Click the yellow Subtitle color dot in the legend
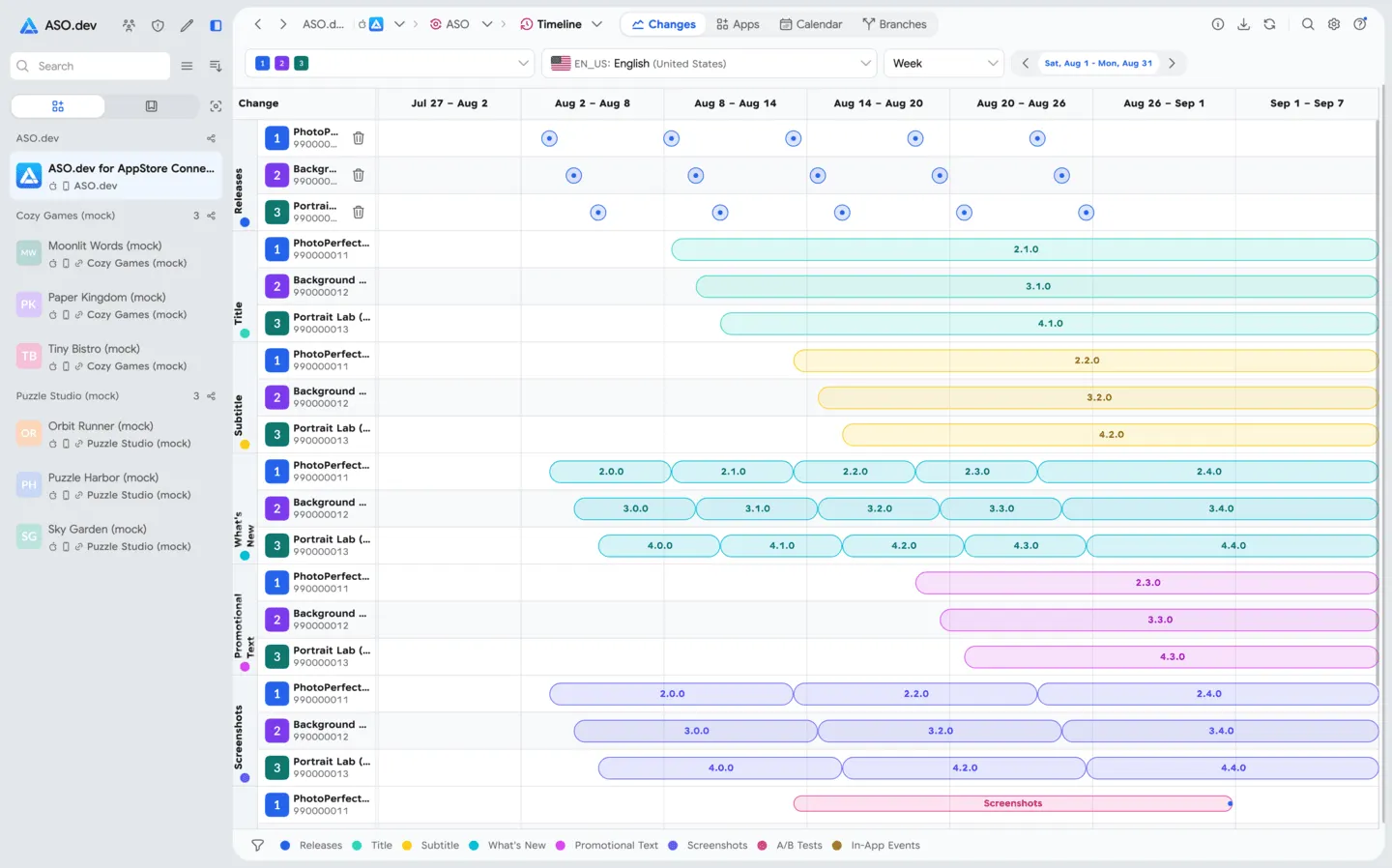This screenshot has height=868, width=1392. click(x=407, y=845)
